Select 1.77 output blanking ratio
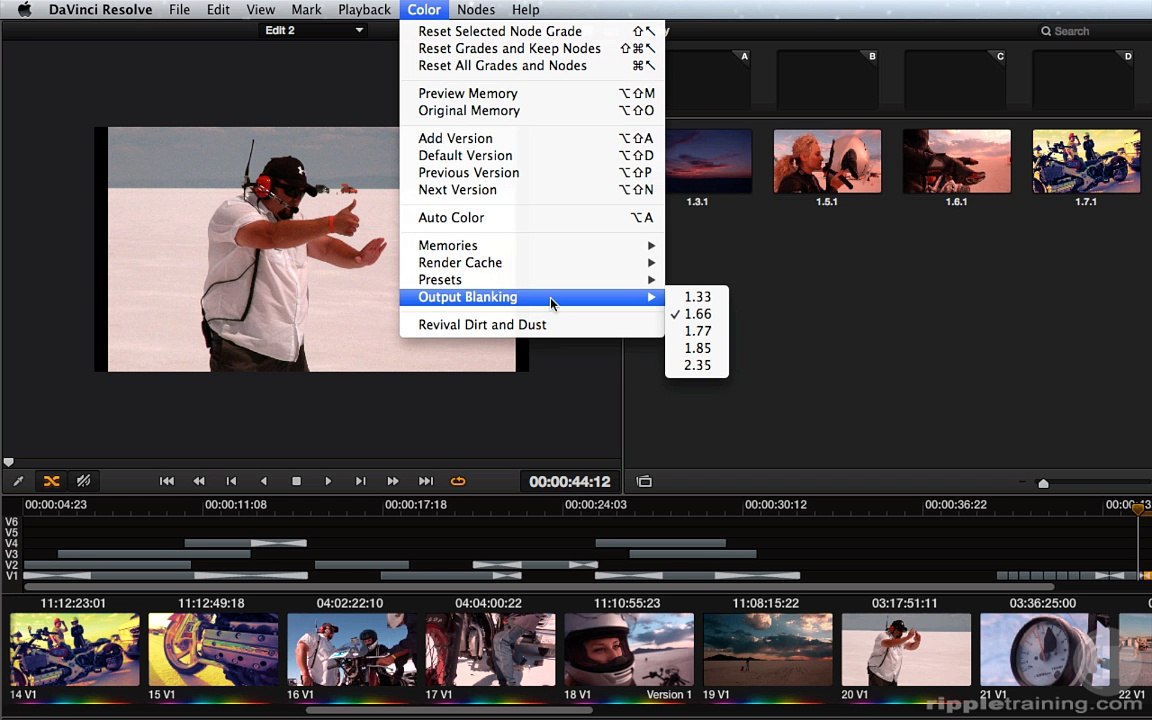 coord(696,331)
